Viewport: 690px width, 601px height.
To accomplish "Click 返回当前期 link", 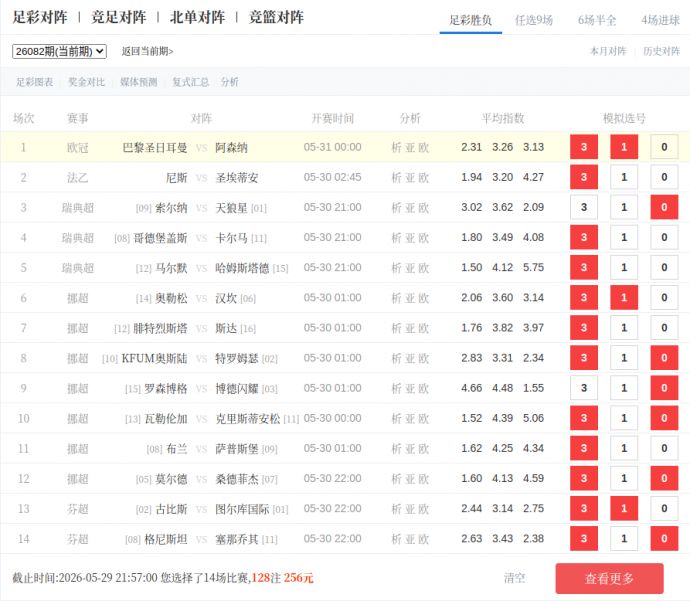I will click(x=147, y=51).
